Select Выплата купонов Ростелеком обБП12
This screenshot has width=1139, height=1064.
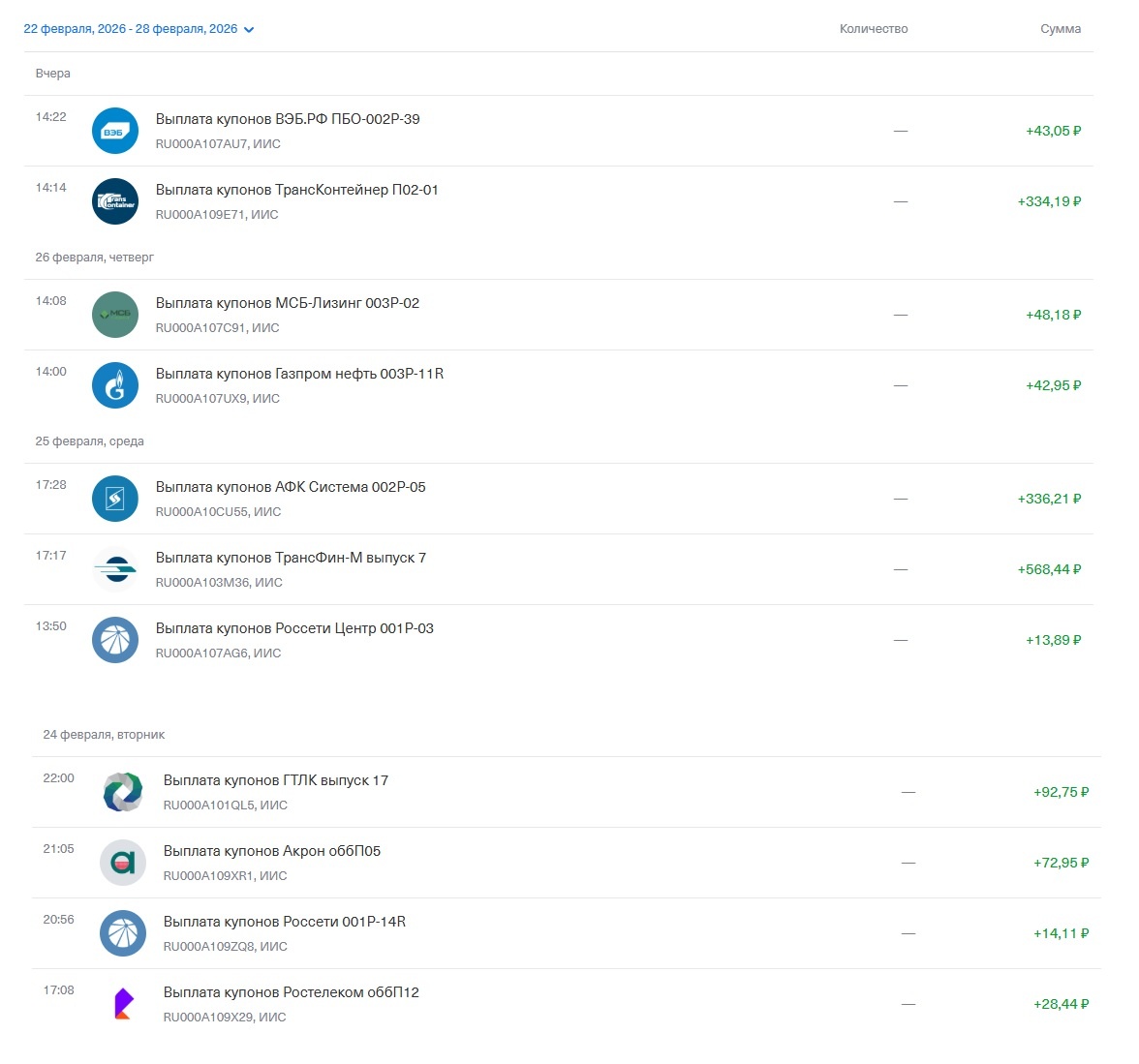pos(292,992)
